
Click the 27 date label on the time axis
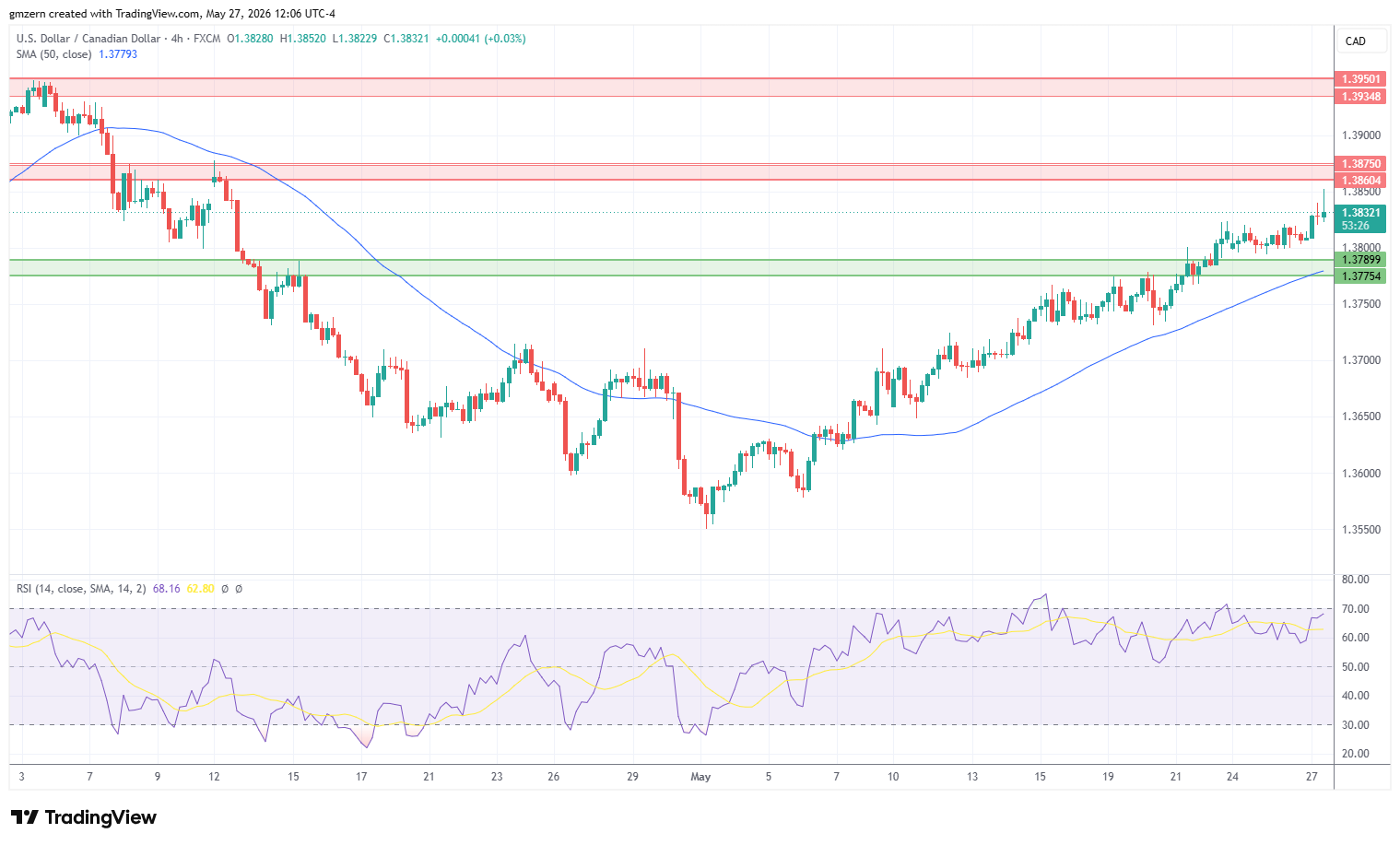(x=1312, y=777)
